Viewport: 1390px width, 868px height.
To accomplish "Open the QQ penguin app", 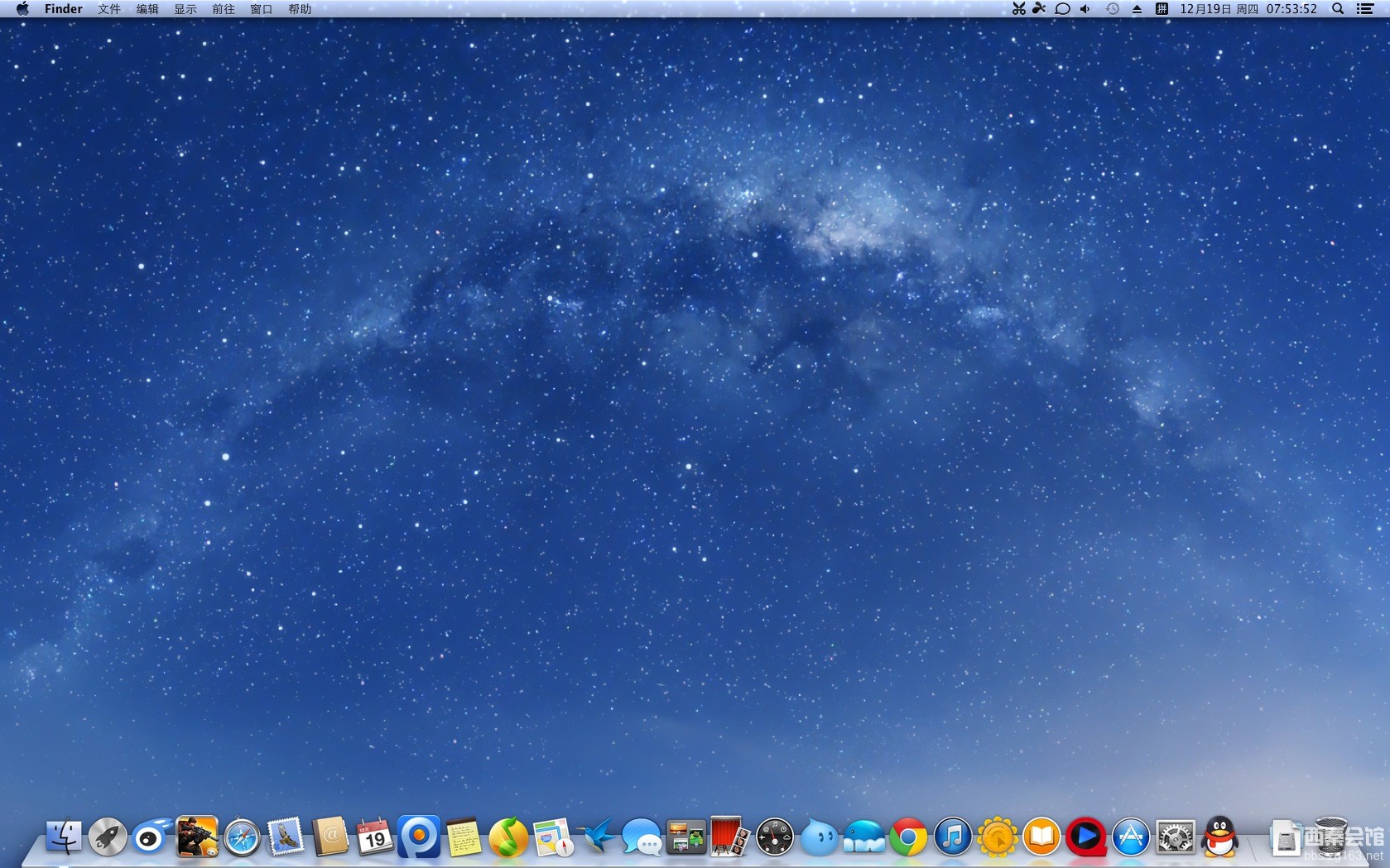I will (1220, 837).
